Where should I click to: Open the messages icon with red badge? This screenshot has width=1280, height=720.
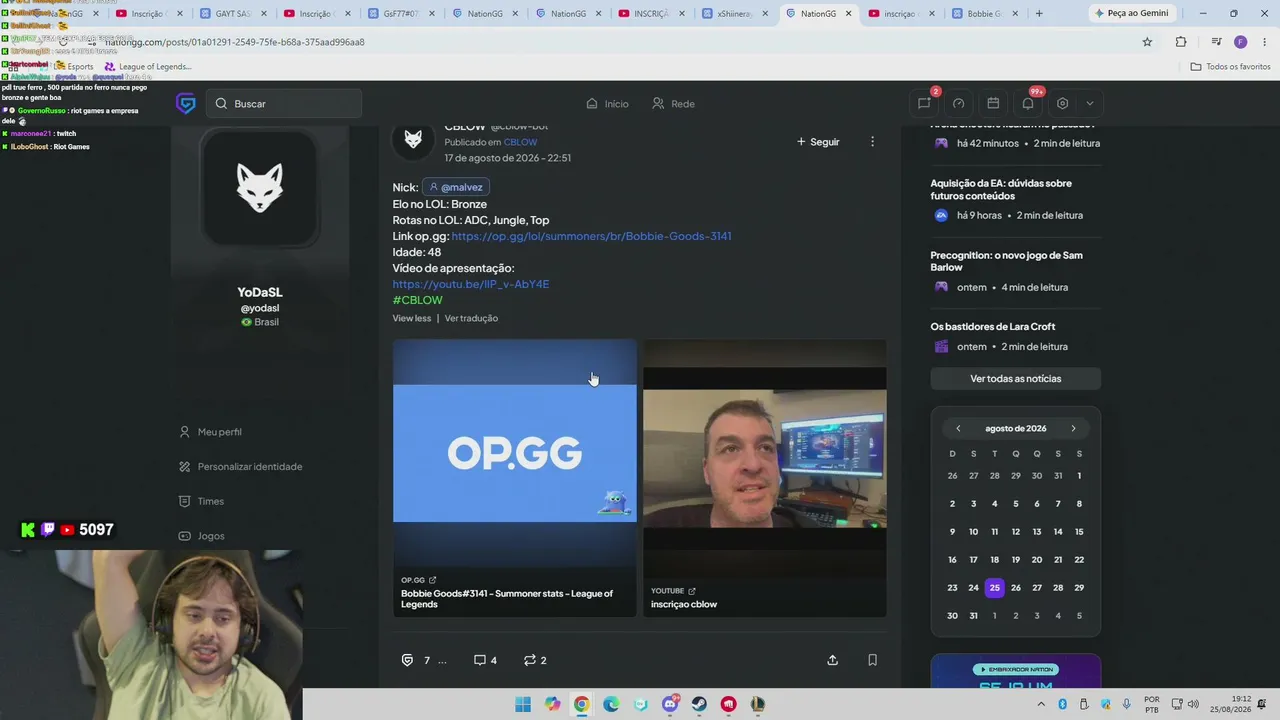point(925,103)
